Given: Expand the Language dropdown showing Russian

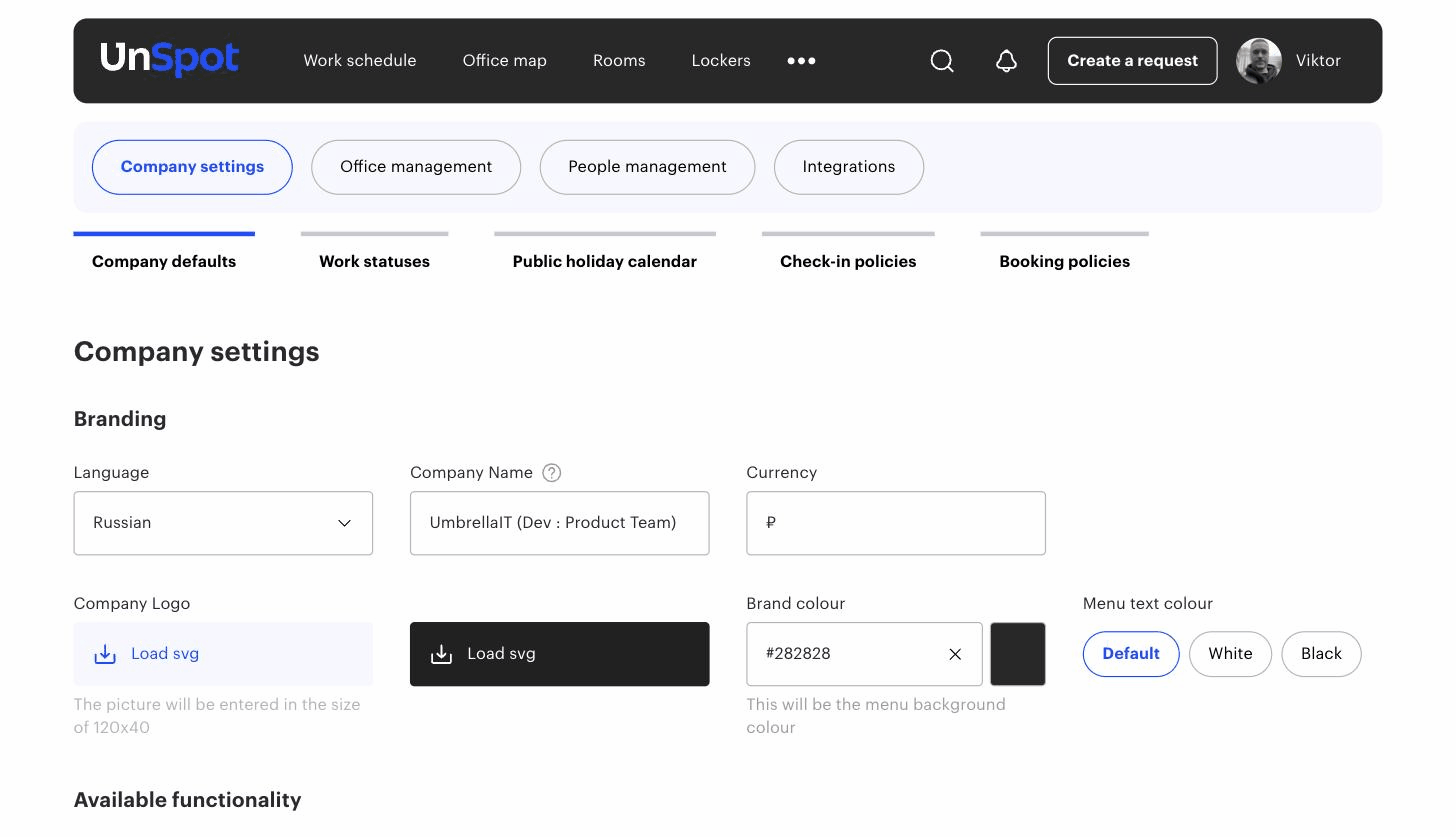Looking at the screenshot, I should pos(223,523).
